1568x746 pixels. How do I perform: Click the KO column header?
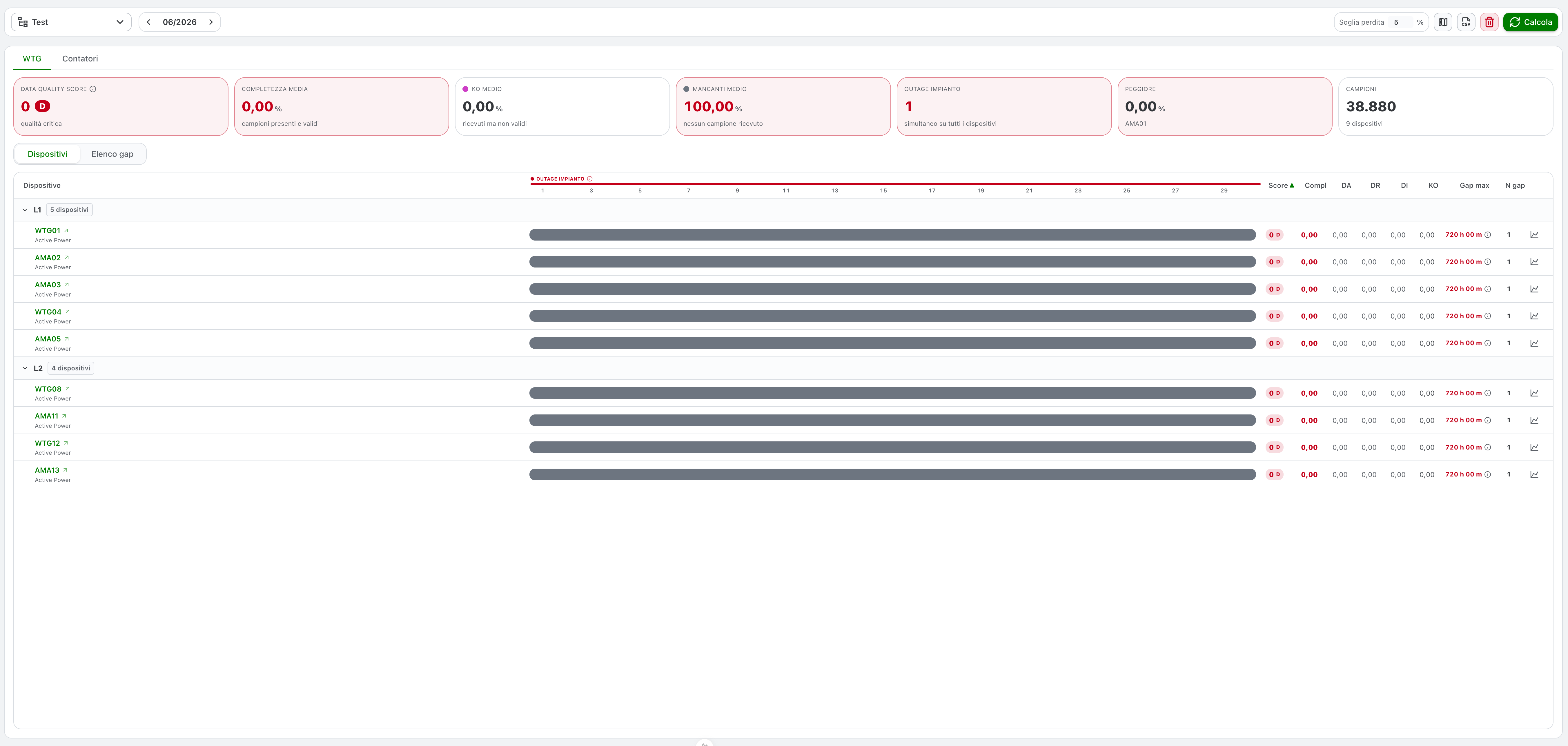[1433, 185]
